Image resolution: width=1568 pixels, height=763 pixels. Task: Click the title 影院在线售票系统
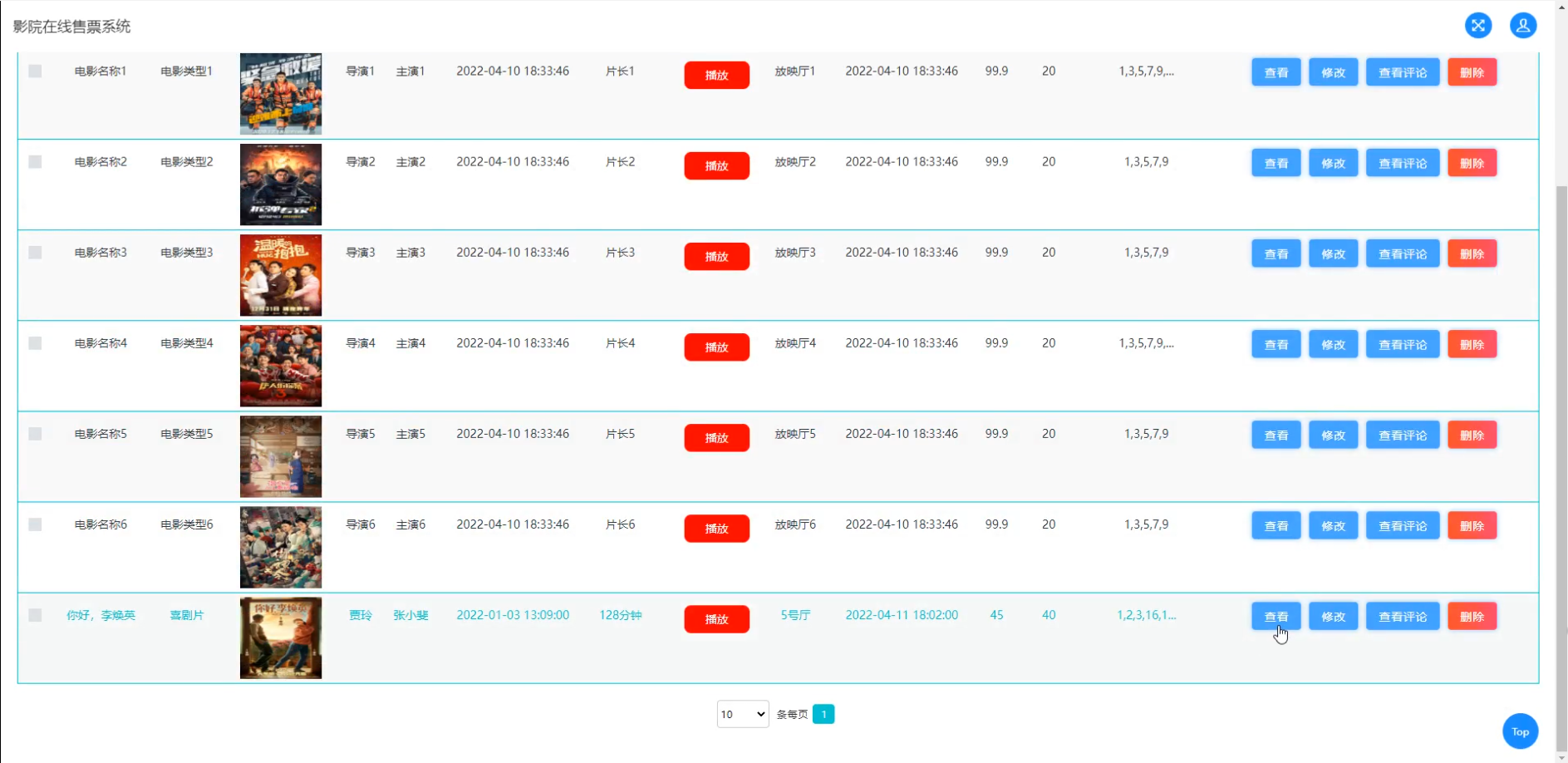coord(71,27)
